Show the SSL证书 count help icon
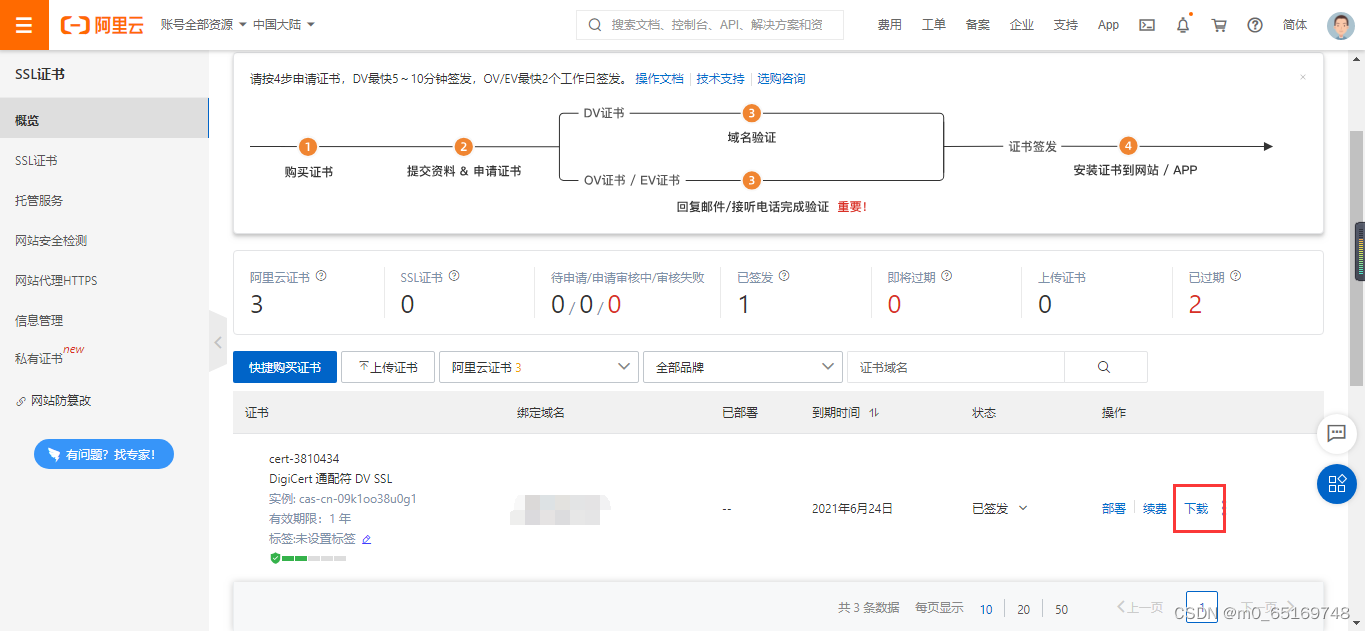 pos(454,276)
